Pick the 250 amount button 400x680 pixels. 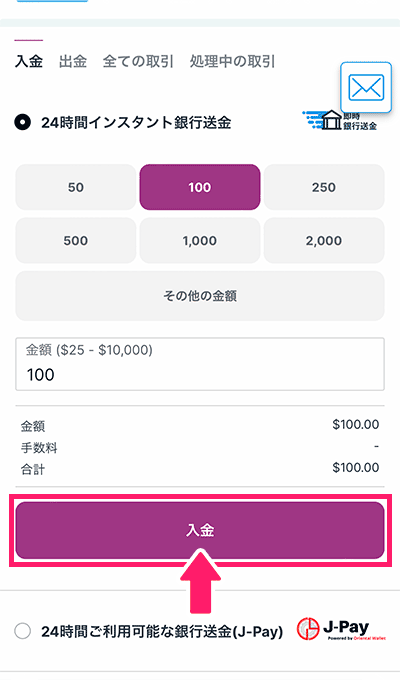pos(324,187)
